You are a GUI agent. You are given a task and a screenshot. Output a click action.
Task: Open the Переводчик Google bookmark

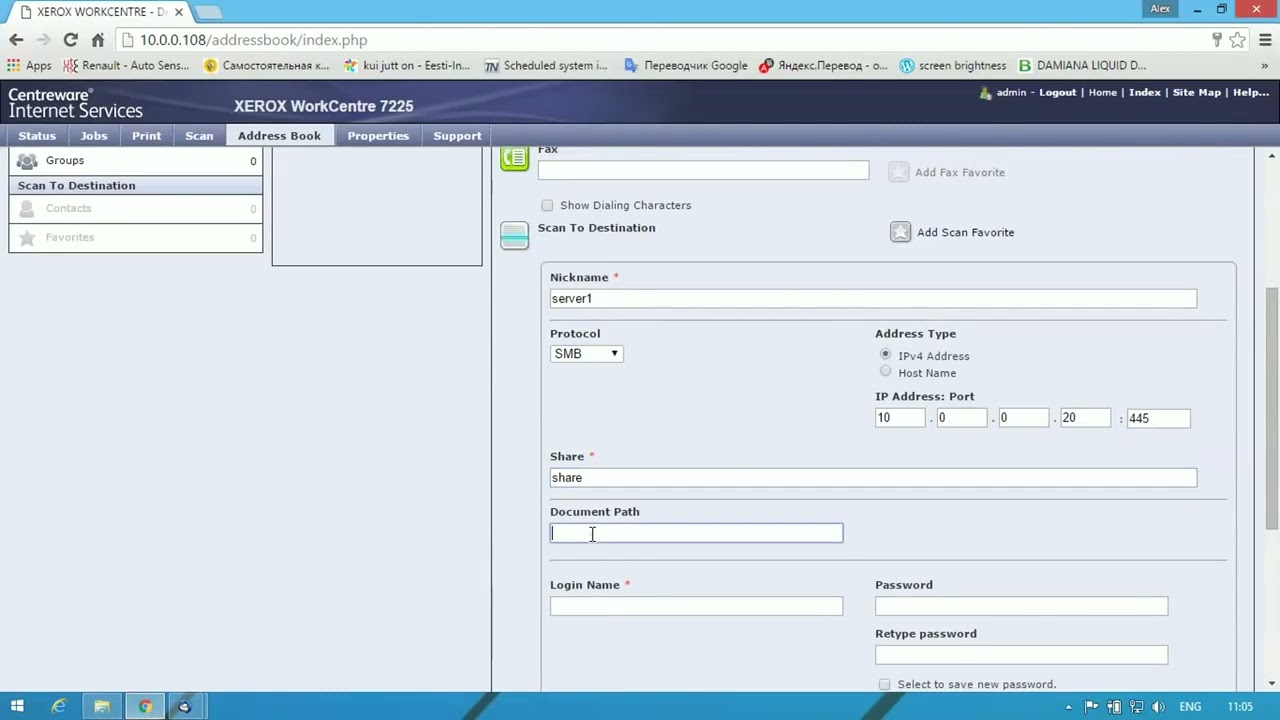click(x=686, y=65)
